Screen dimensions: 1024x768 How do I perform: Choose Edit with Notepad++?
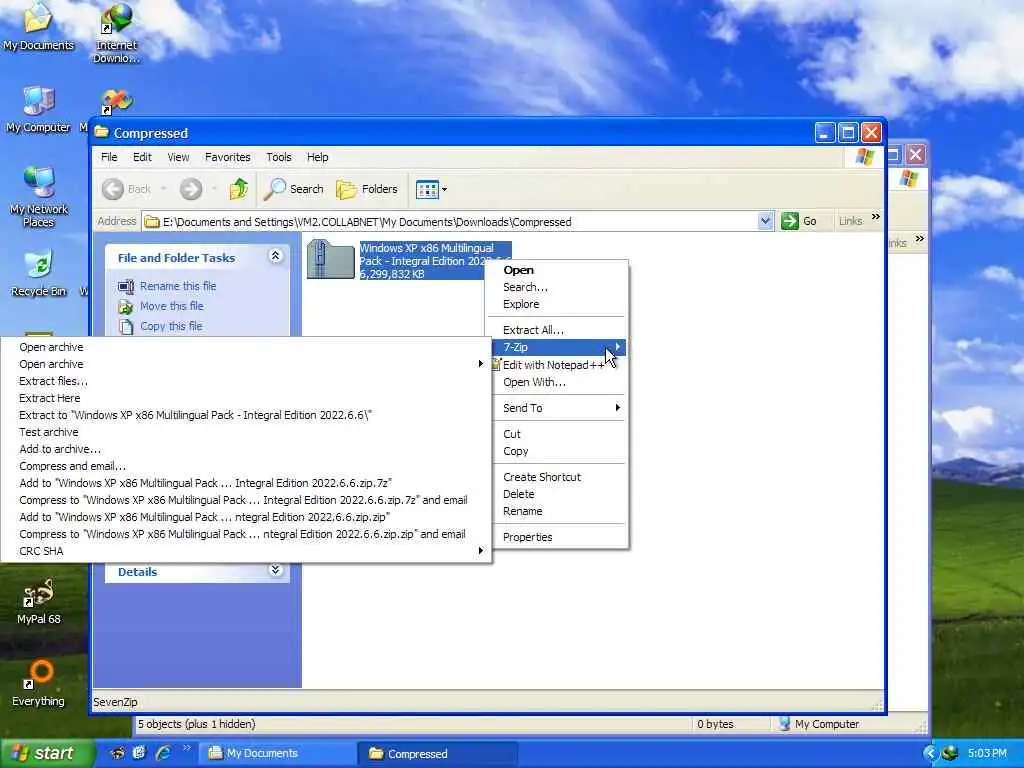(557, 365)
